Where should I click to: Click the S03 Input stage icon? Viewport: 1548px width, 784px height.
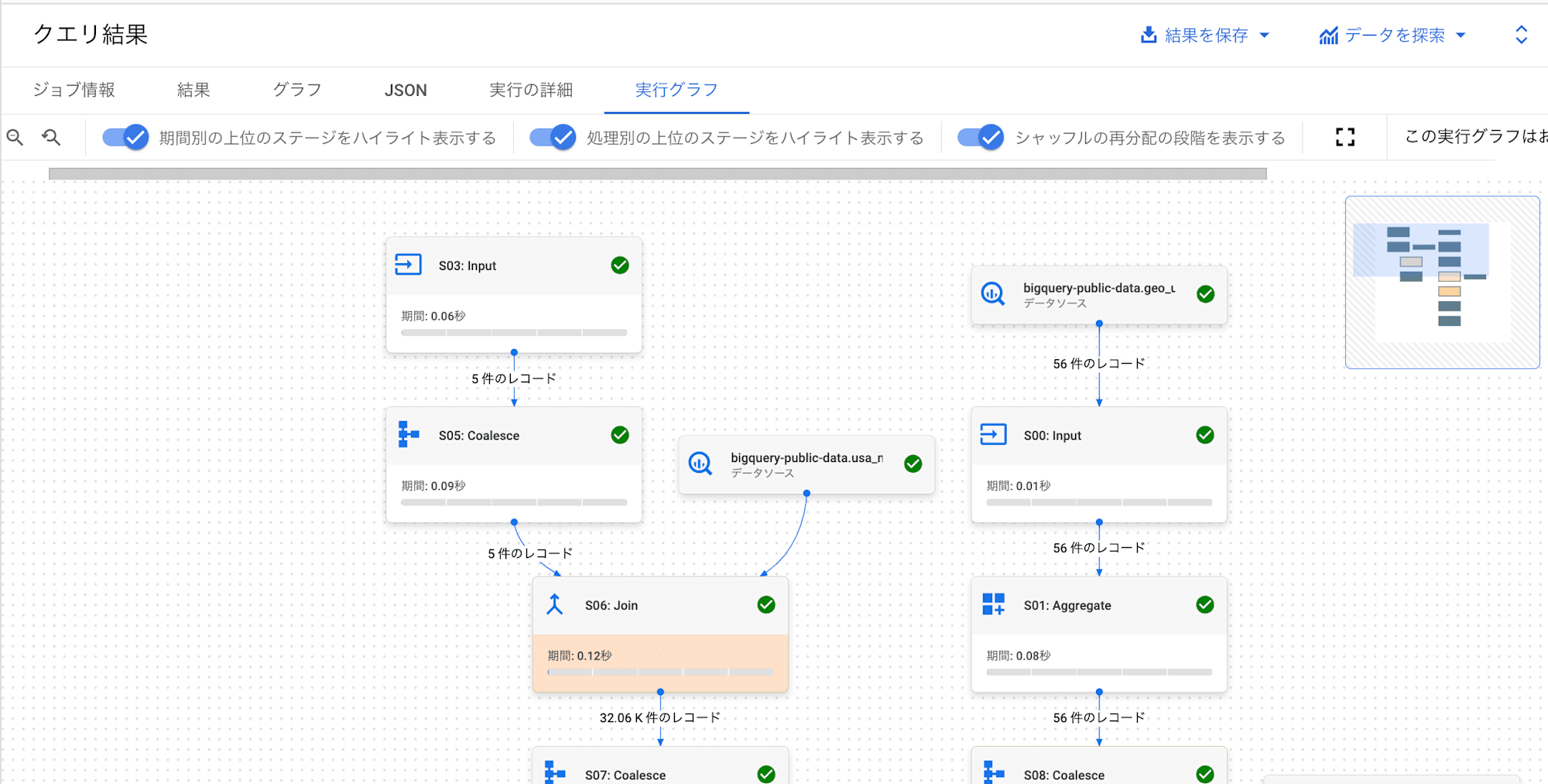tap(409, 265)
